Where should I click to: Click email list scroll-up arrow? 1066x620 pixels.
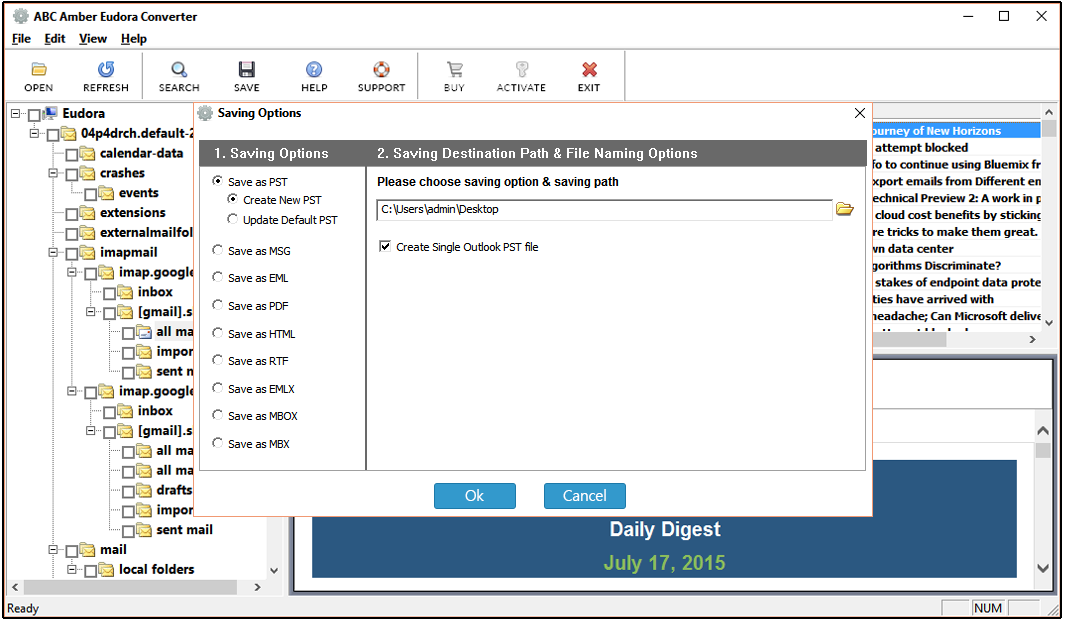(1049, 112)
